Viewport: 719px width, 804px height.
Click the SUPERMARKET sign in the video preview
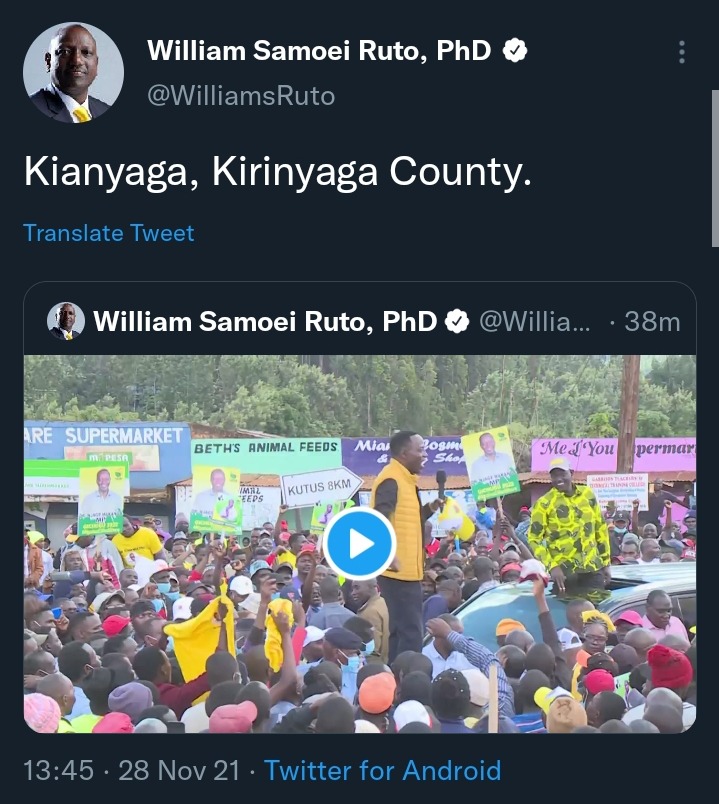tap(124, 436)
